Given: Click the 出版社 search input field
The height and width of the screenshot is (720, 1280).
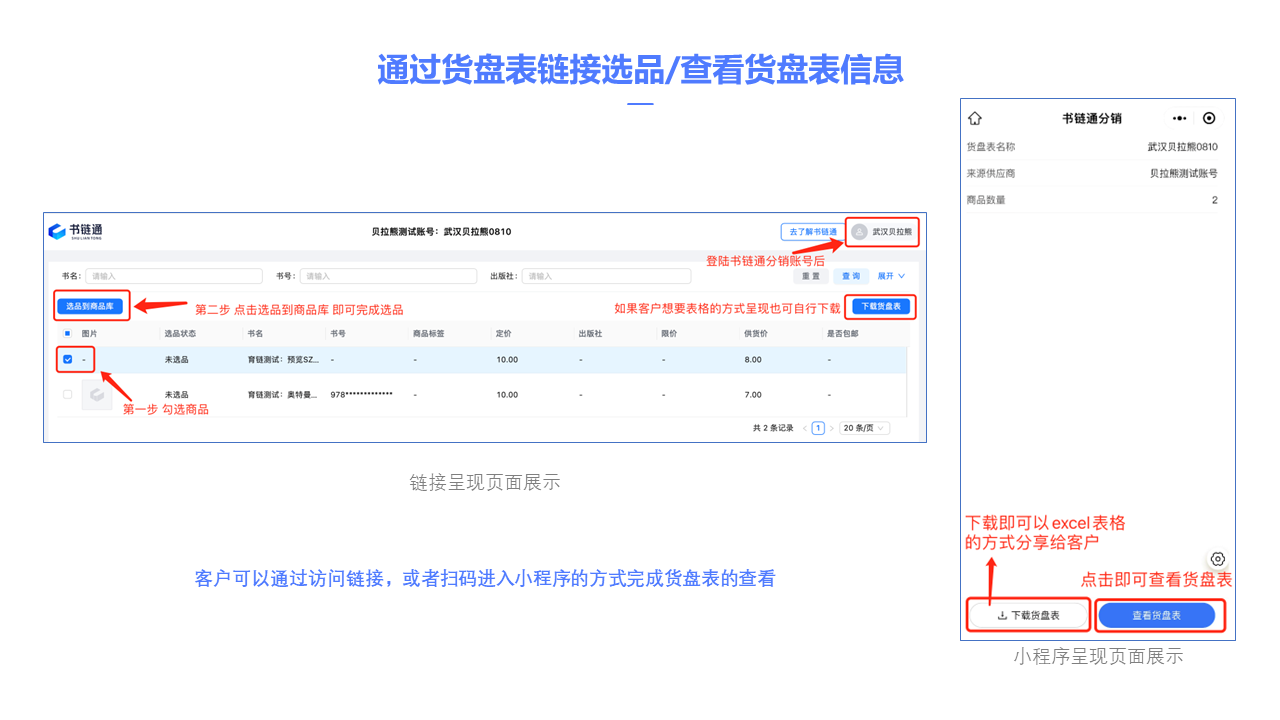Looking at the screenshot, I should pos(606,276).
